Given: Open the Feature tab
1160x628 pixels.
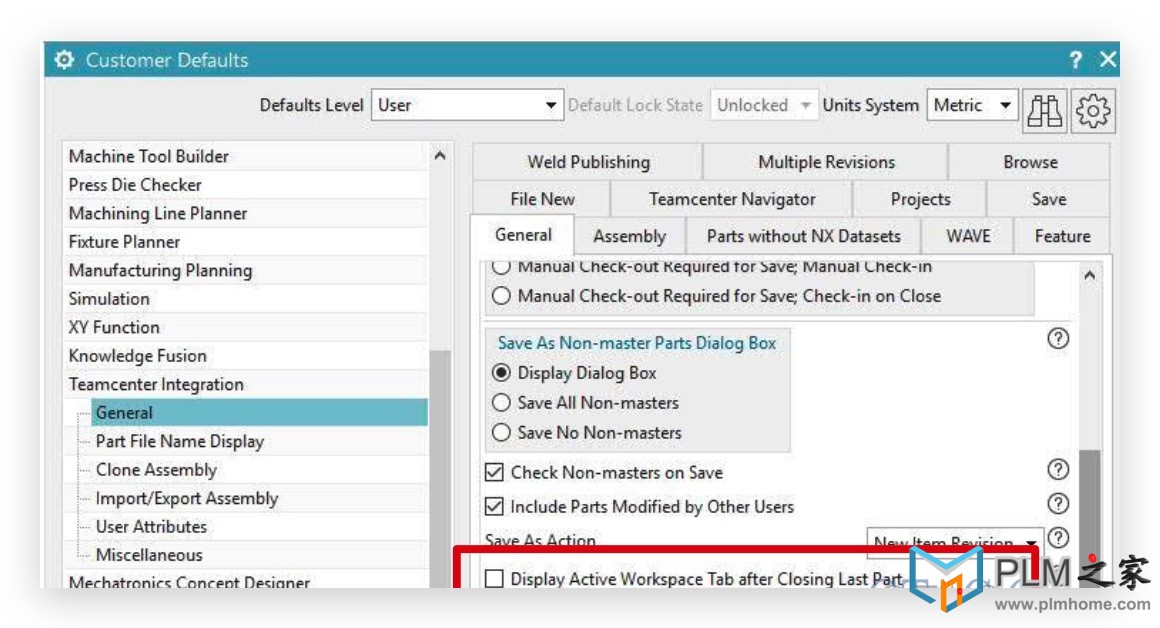Looking at the screenshot, I should pyautogui.click(x=1062, y=236).
